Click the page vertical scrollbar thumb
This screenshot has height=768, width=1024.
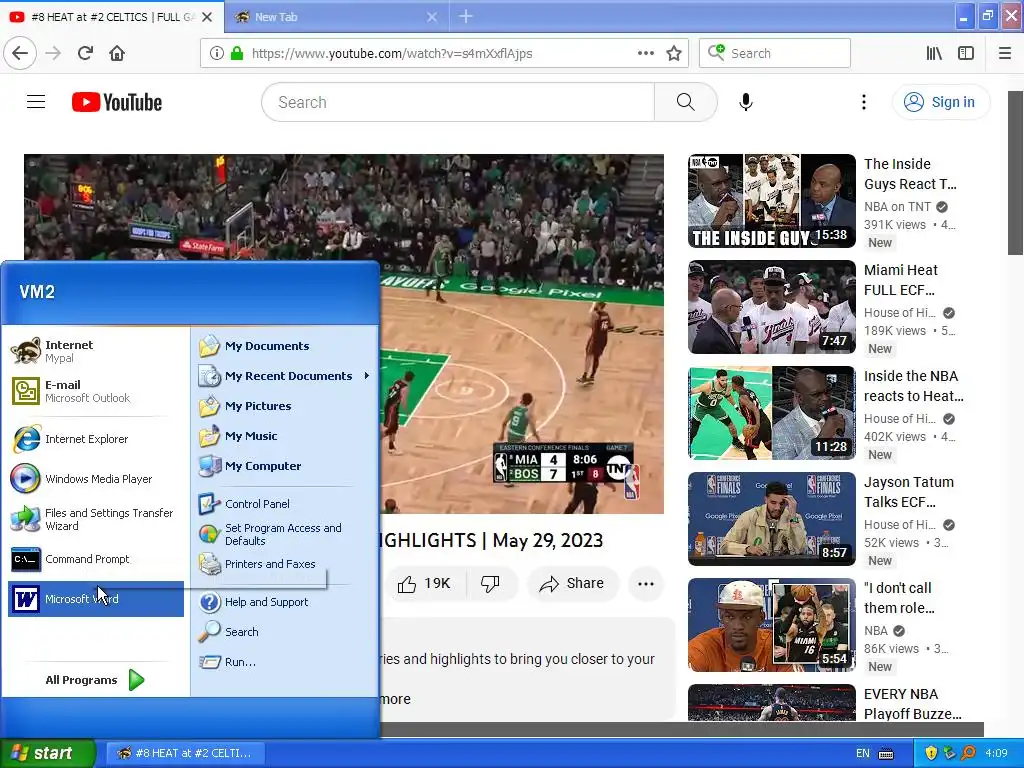pyautogui.click(x=1016, y=173)
